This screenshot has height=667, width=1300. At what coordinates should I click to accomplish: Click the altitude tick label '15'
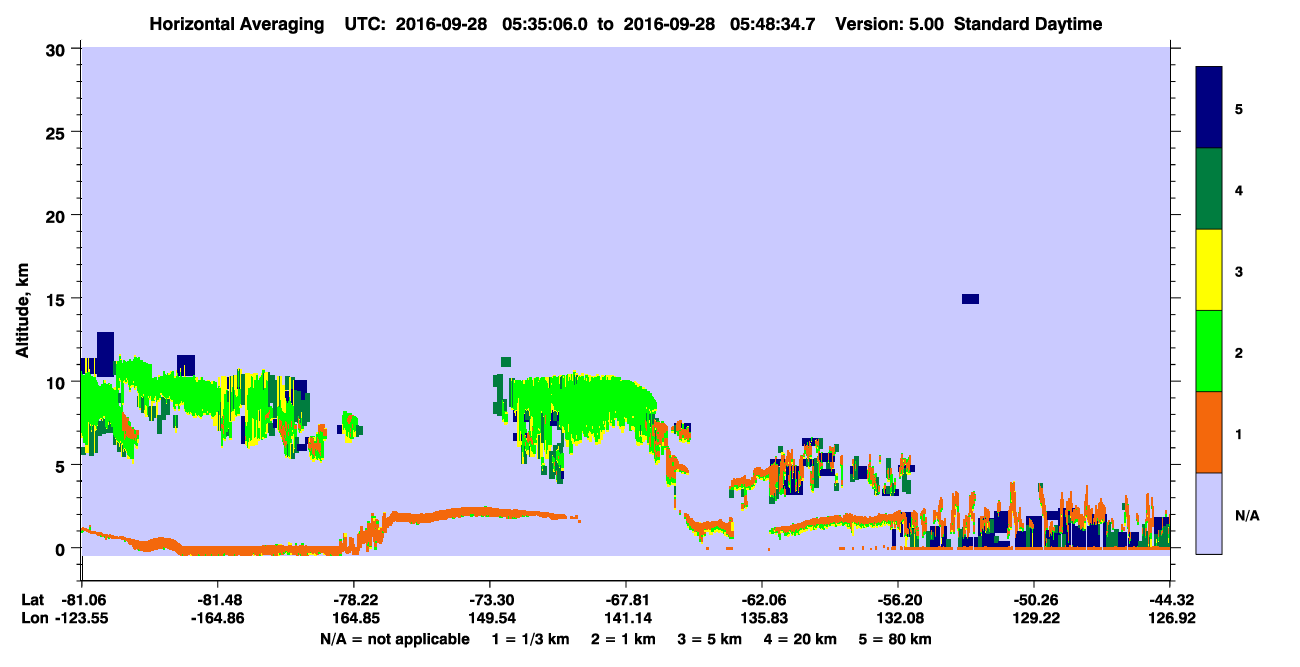[x=58, y=299]
